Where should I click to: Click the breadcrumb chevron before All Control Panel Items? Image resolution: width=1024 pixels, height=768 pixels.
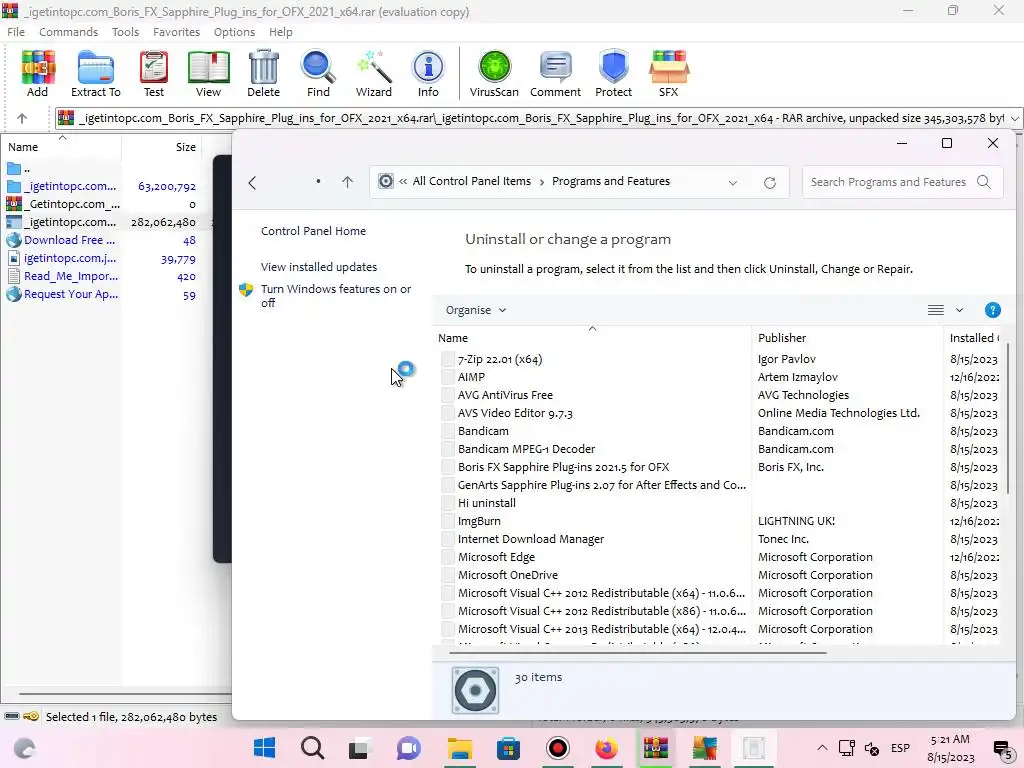[403, 182]
